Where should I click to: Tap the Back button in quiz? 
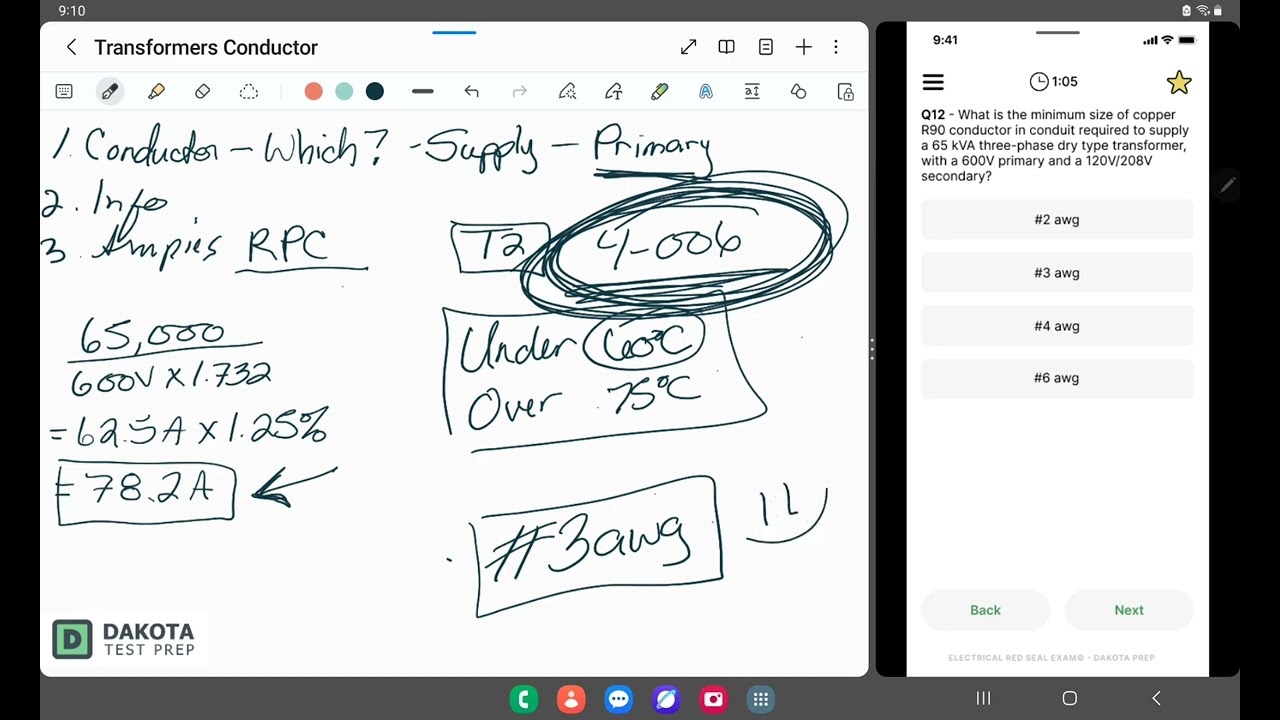click(985, 610)
